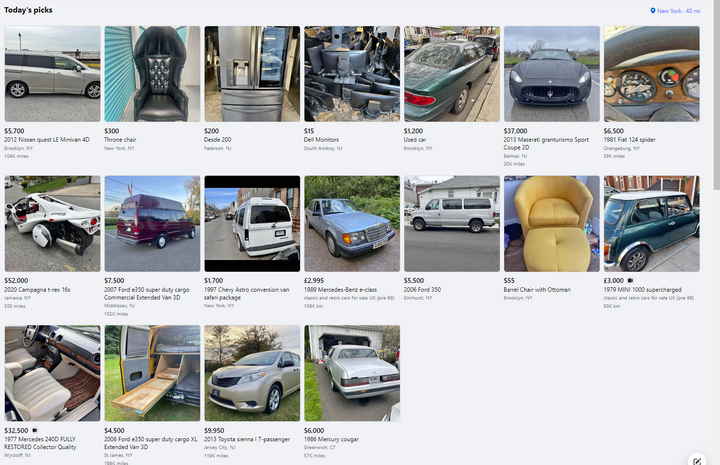Change location via New York · 40 mi link
Screen dimensions: 720x465
(678, 11)
